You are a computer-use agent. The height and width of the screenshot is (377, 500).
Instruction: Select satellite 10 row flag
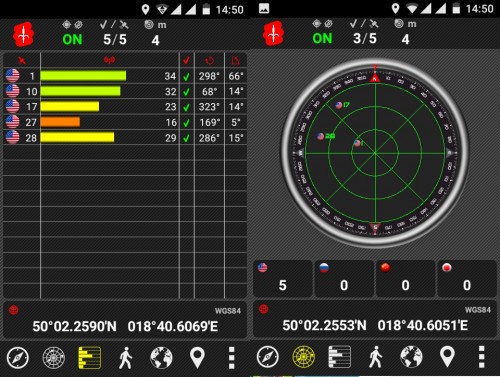click(13, 91)
